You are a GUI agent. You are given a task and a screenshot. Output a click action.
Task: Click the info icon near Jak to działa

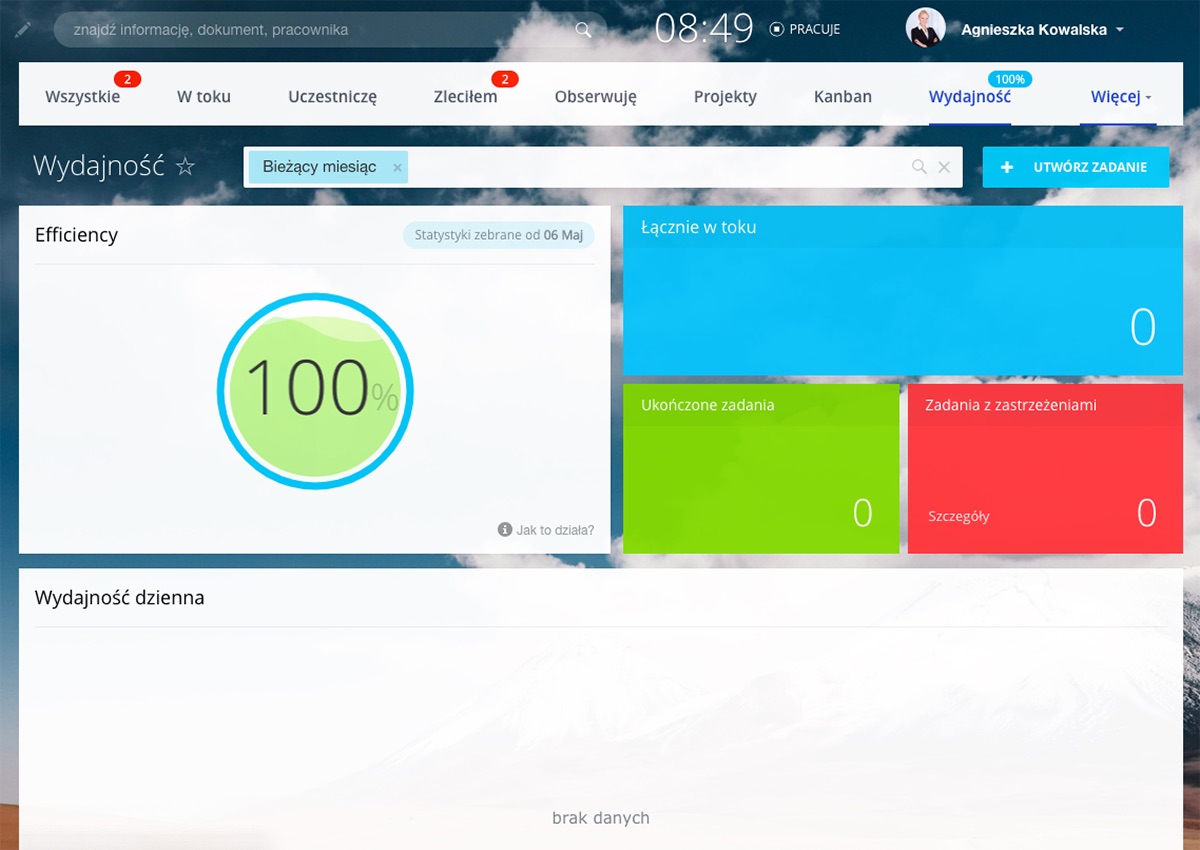[505, 529]
